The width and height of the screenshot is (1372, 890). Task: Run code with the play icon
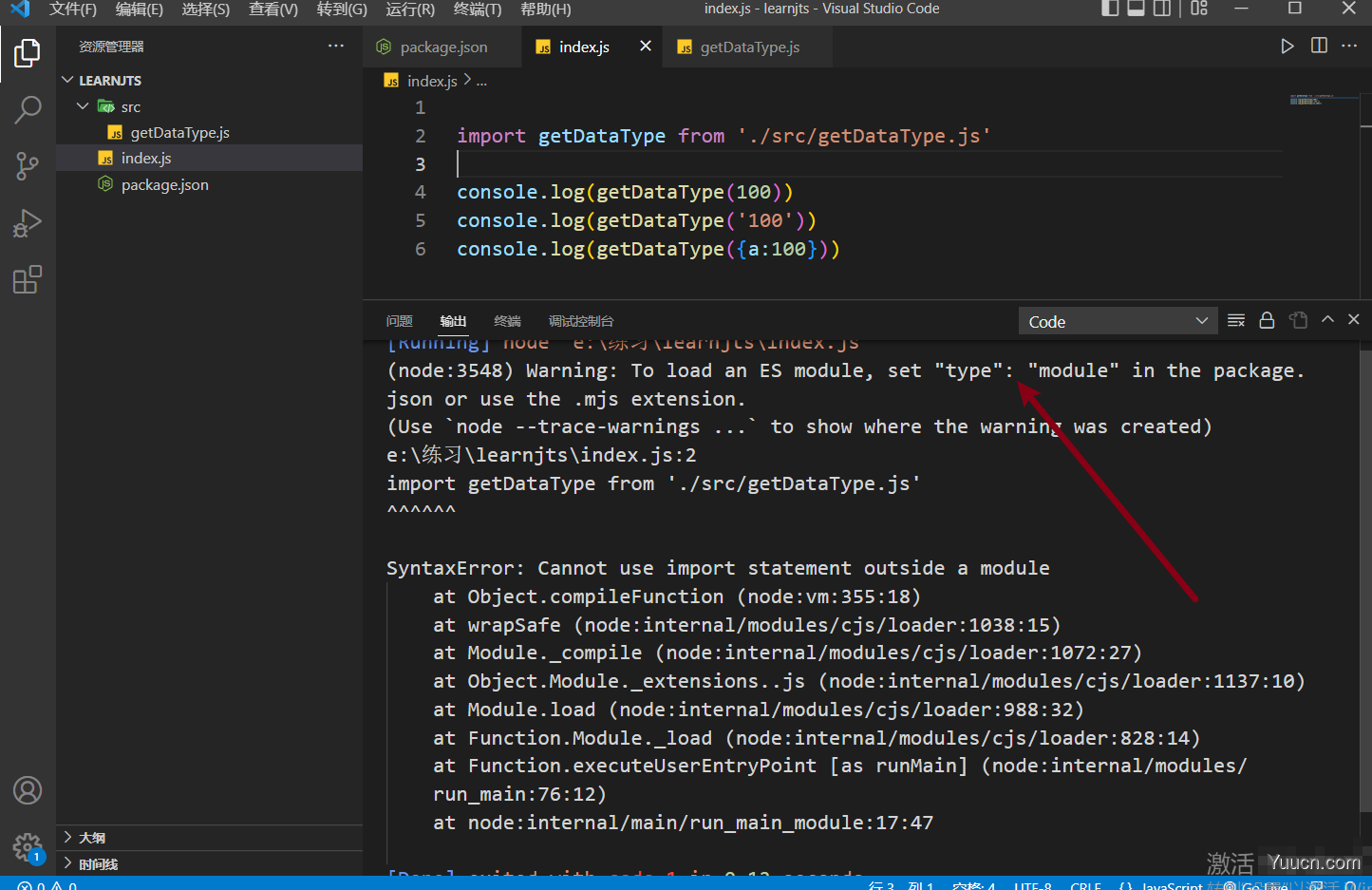click(x=1287, y=47)
